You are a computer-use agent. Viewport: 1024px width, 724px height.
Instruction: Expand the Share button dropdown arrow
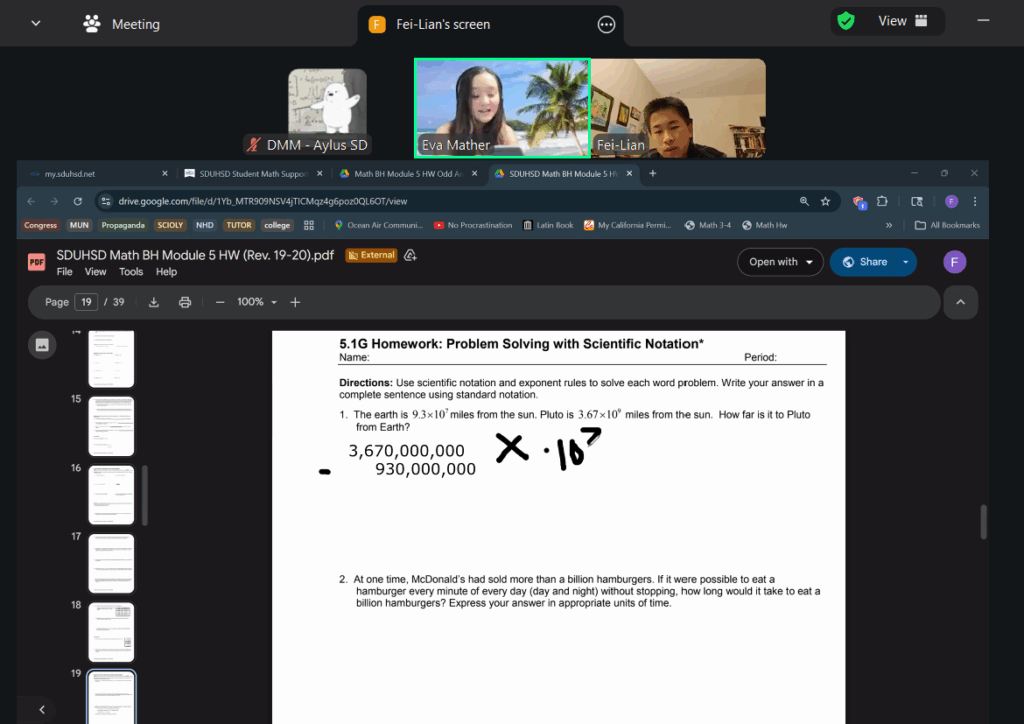click(906, 262)
